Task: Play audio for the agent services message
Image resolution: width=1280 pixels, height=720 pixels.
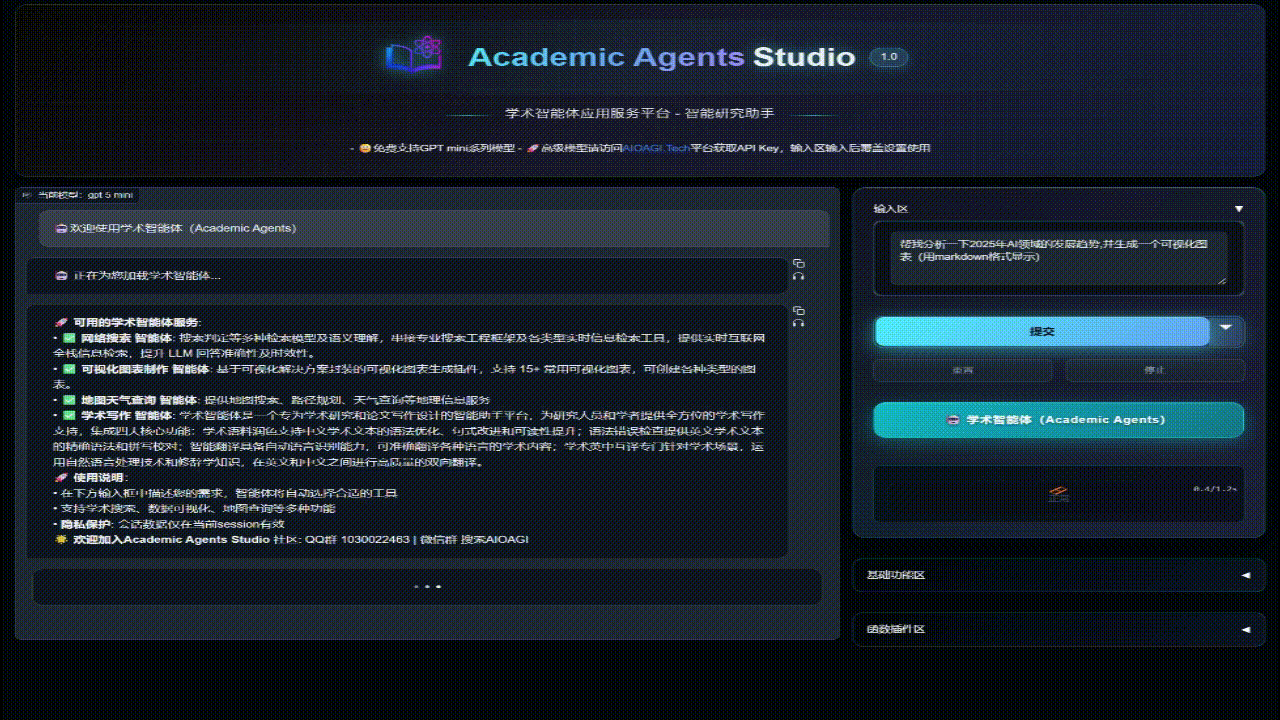Action: tap(798, 323)
